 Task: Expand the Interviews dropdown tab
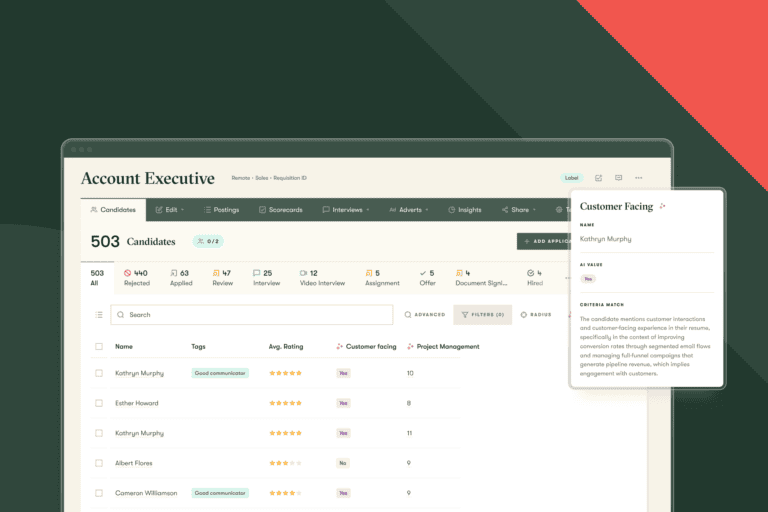coord(346,210)
